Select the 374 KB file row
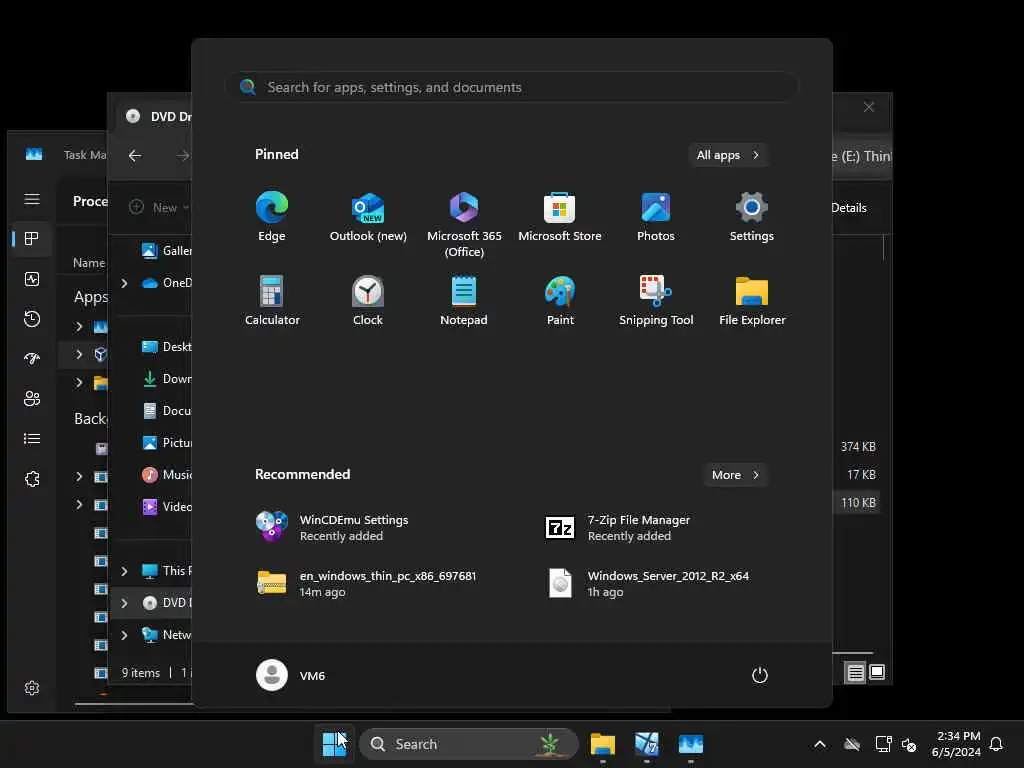Screen dimensions: 1024x768 (x=857, y=447)
